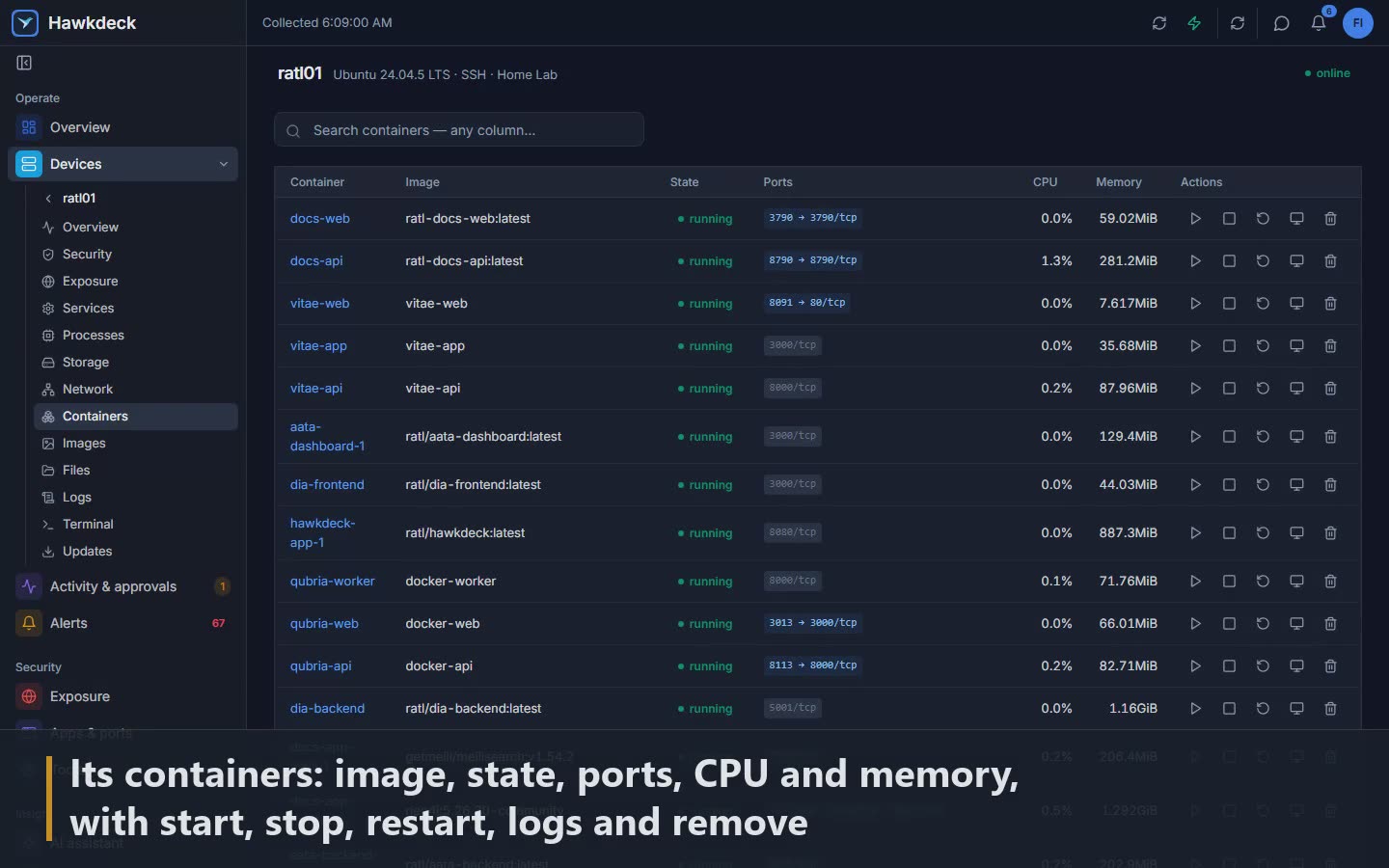
Task: Restart the vitae-web container
Action: [1263, 304]
